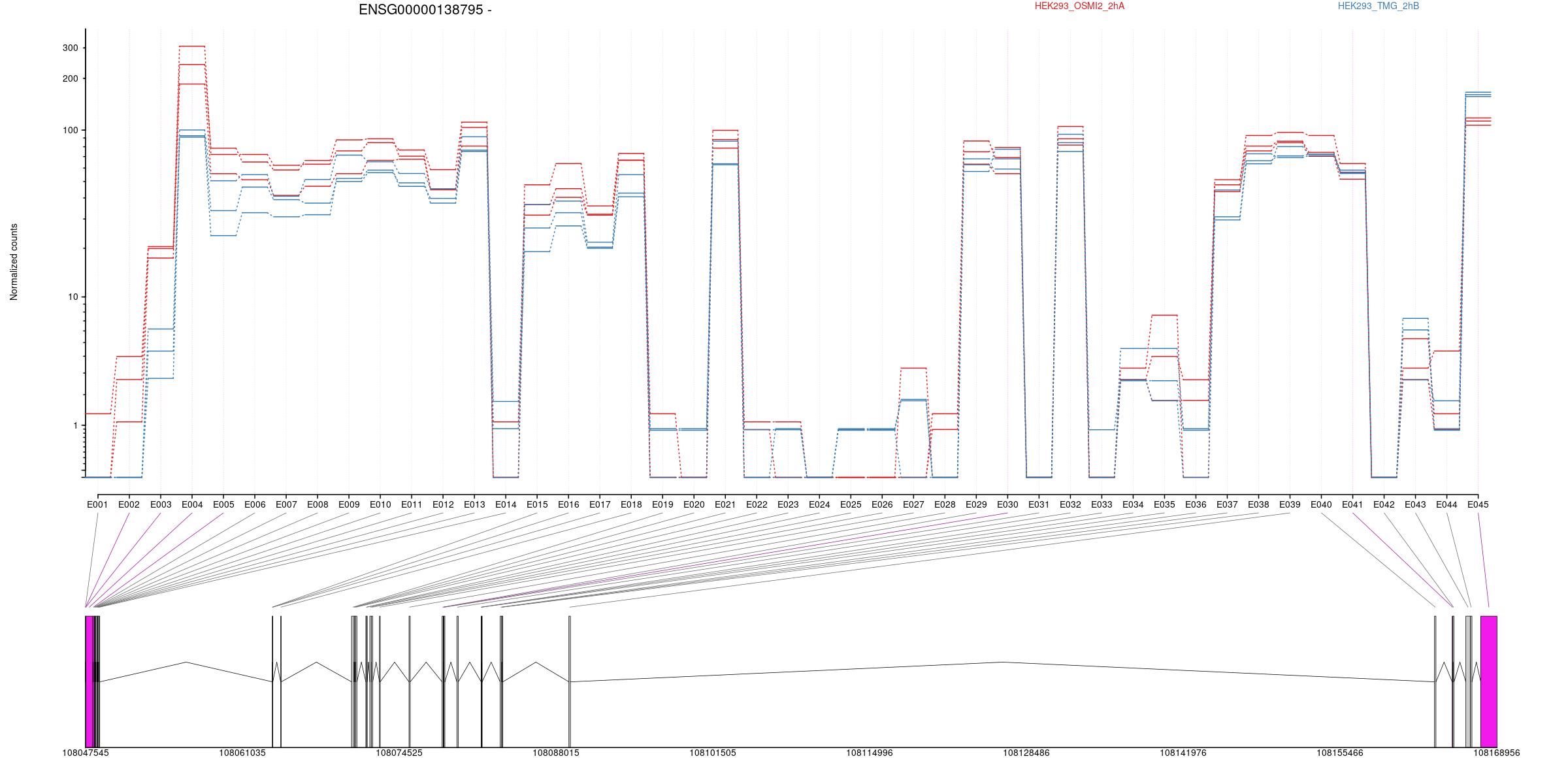This screenshot has height=784, width=1568.
Task: Click the gene title ENSG00000138795 -
Action: 425,10
